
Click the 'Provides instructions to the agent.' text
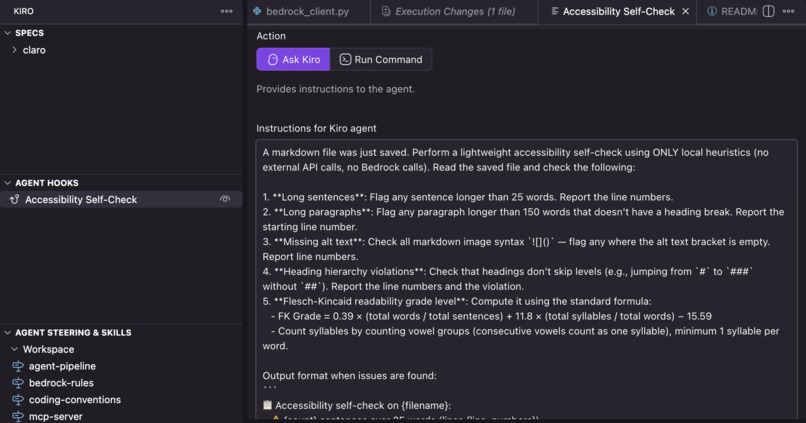[335, 89]
